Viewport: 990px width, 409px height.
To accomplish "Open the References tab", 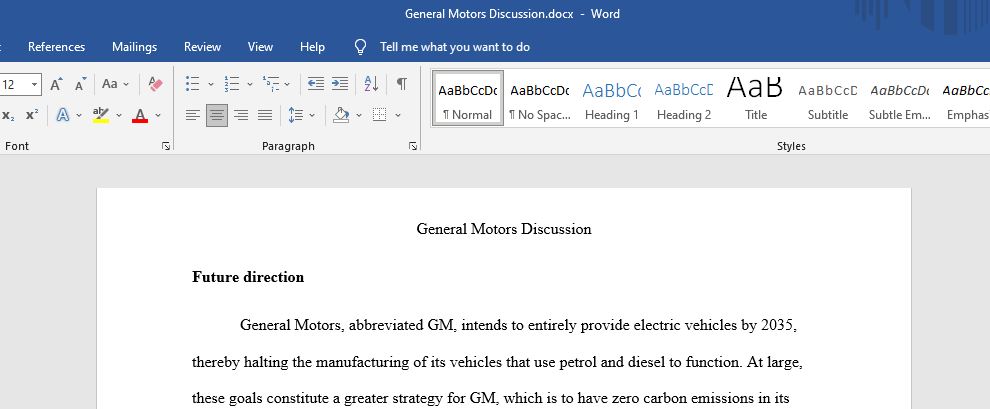I will [x=56, y=47].
